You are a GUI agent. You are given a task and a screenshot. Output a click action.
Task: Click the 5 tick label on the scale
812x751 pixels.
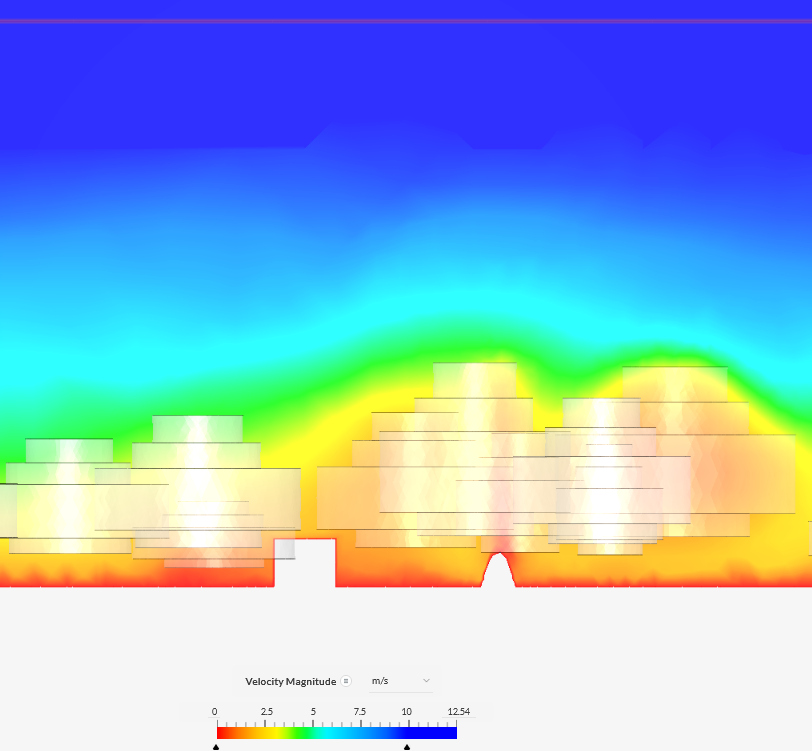(313, 711)
